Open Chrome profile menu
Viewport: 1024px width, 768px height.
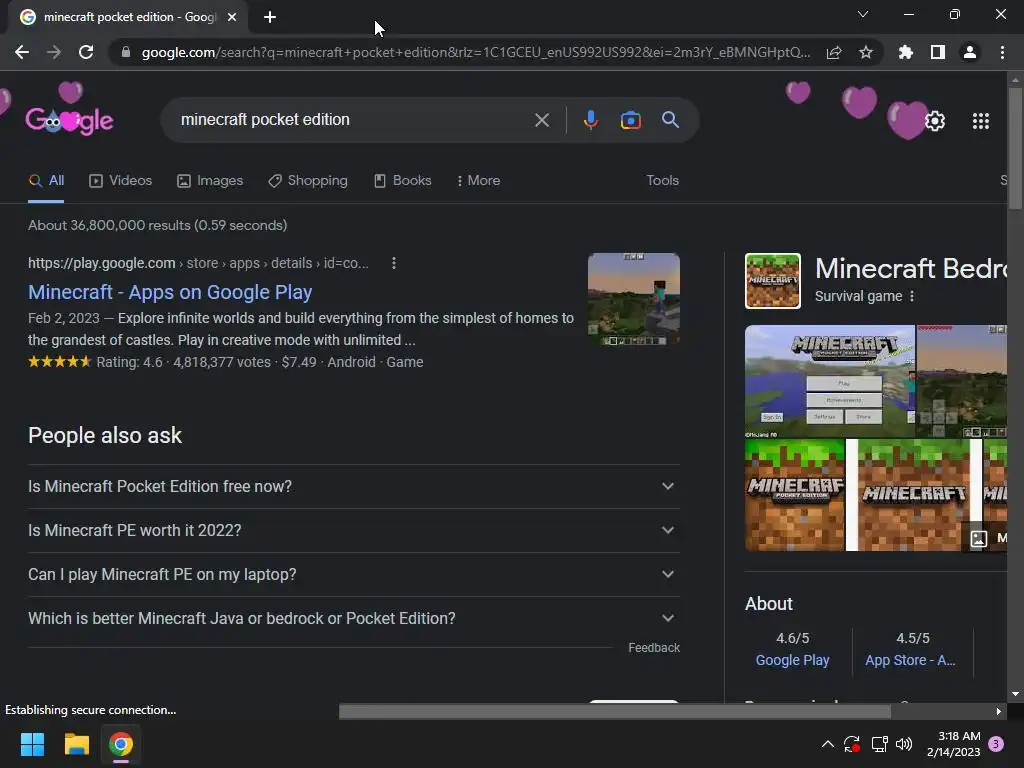[970, 52]
